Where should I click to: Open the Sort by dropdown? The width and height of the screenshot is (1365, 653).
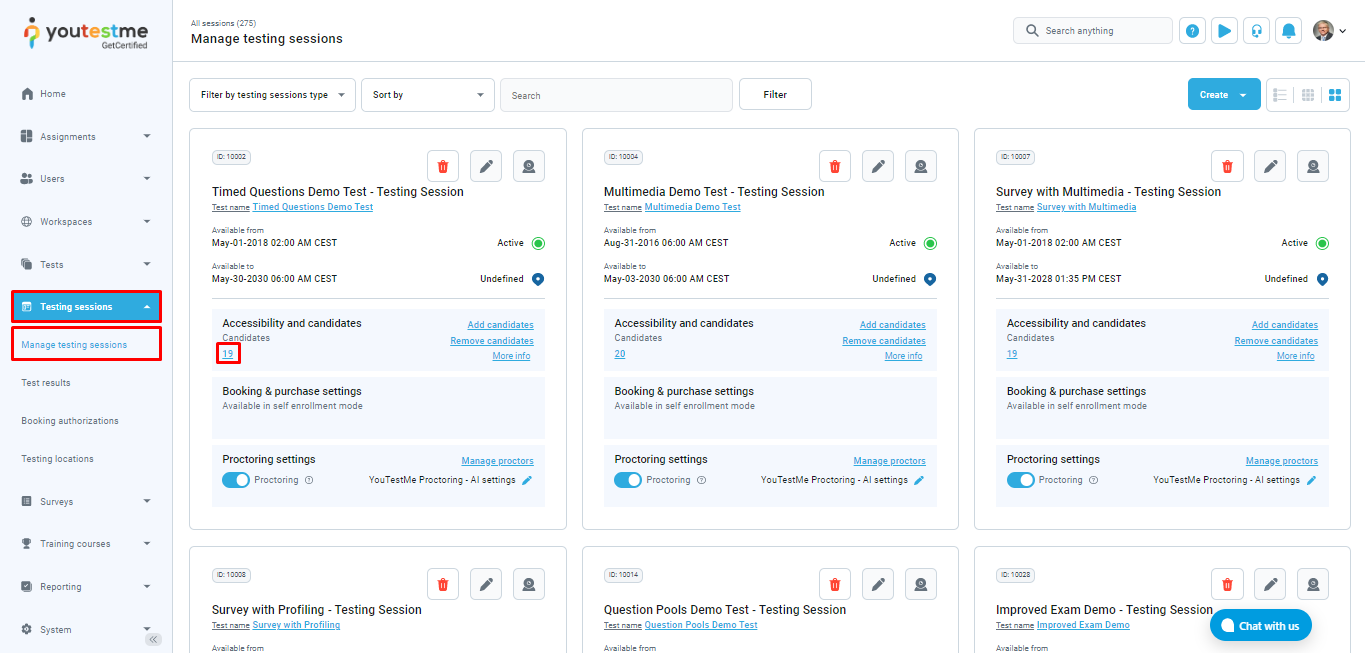pyautogui.click(x=427, y=95)
